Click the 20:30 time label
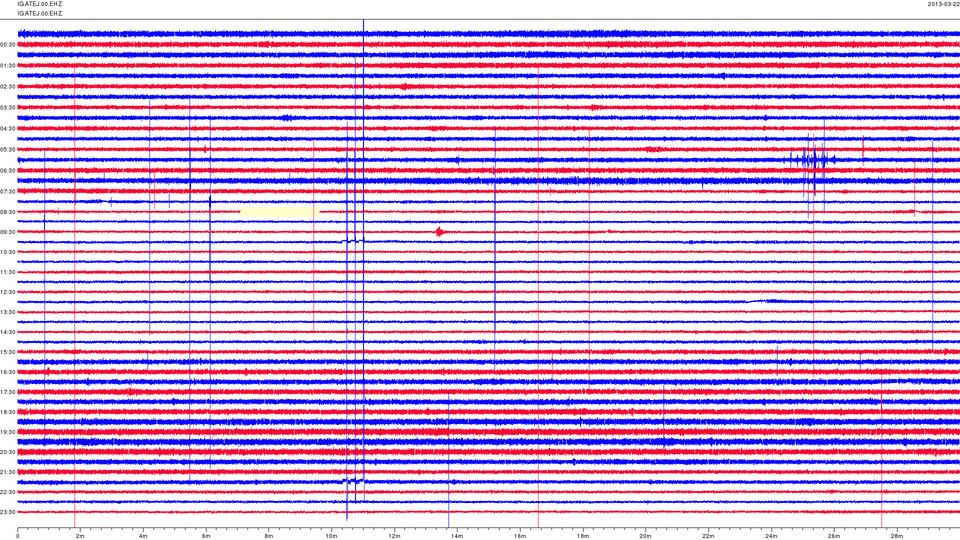This screenshot has width=960, height=540. [8, 452]
